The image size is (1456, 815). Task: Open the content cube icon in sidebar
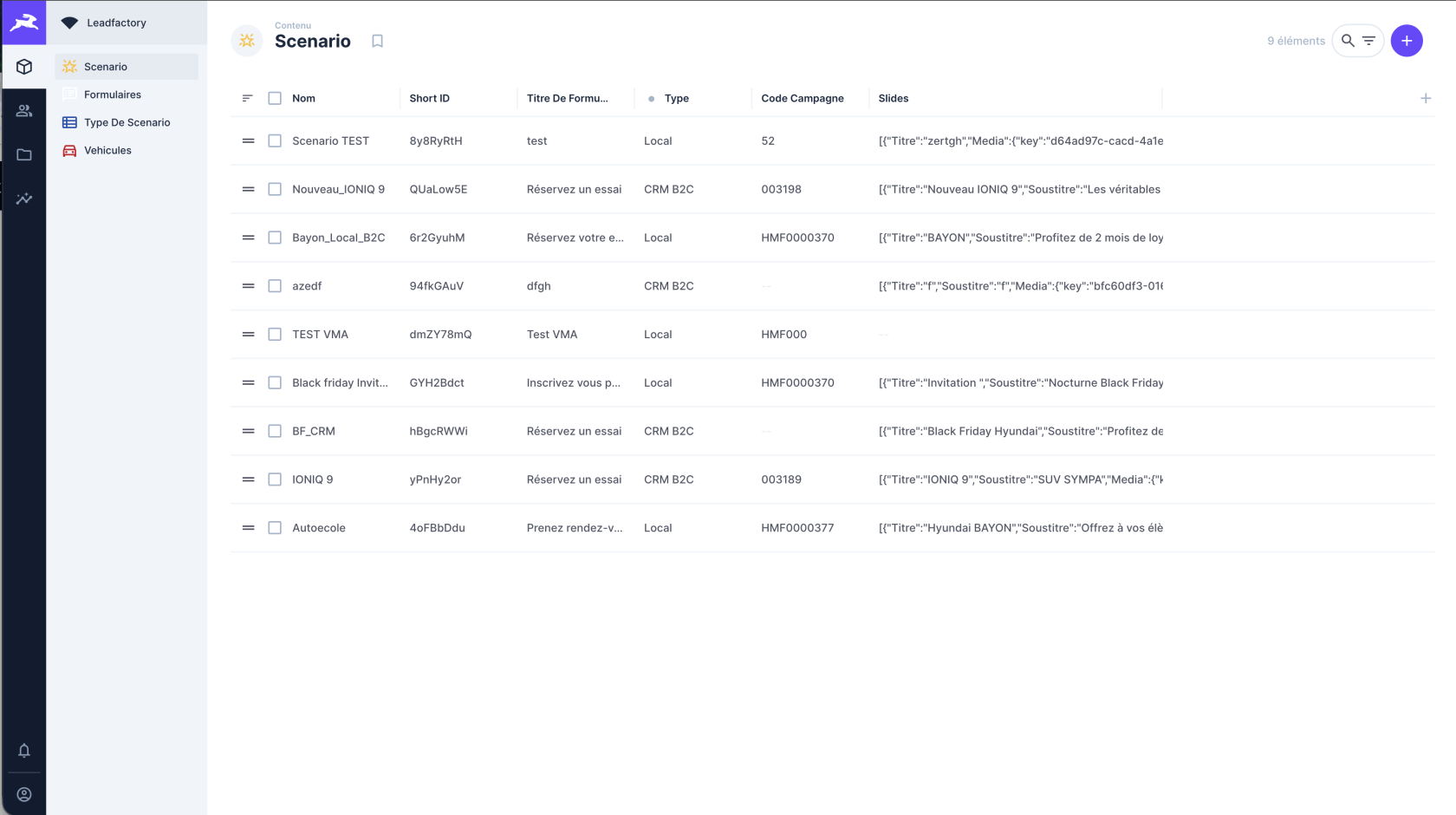[24, 67]
